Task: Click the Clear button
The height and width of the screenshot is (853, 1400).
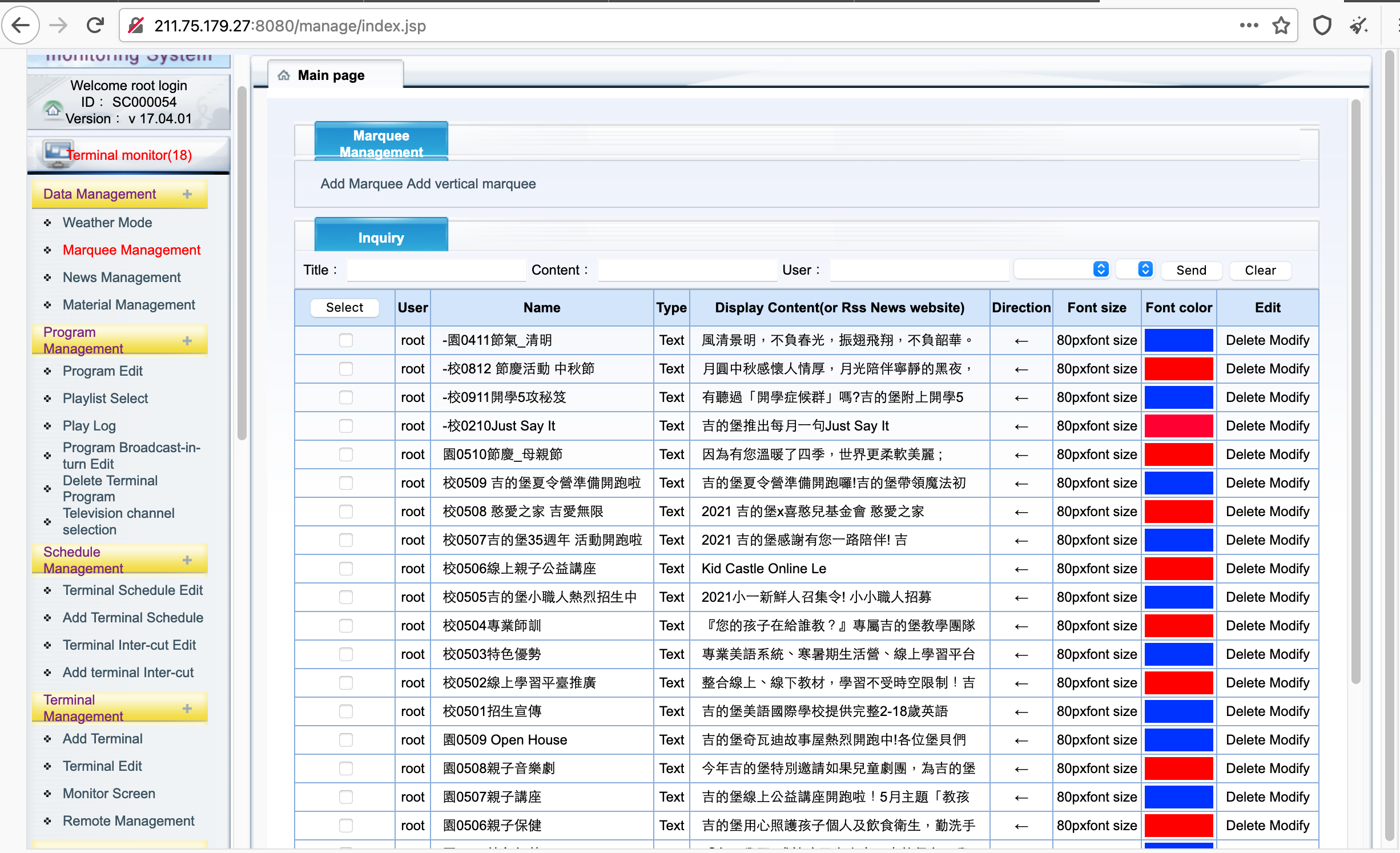Action: pyautogui.click(x=1260, y=270)
